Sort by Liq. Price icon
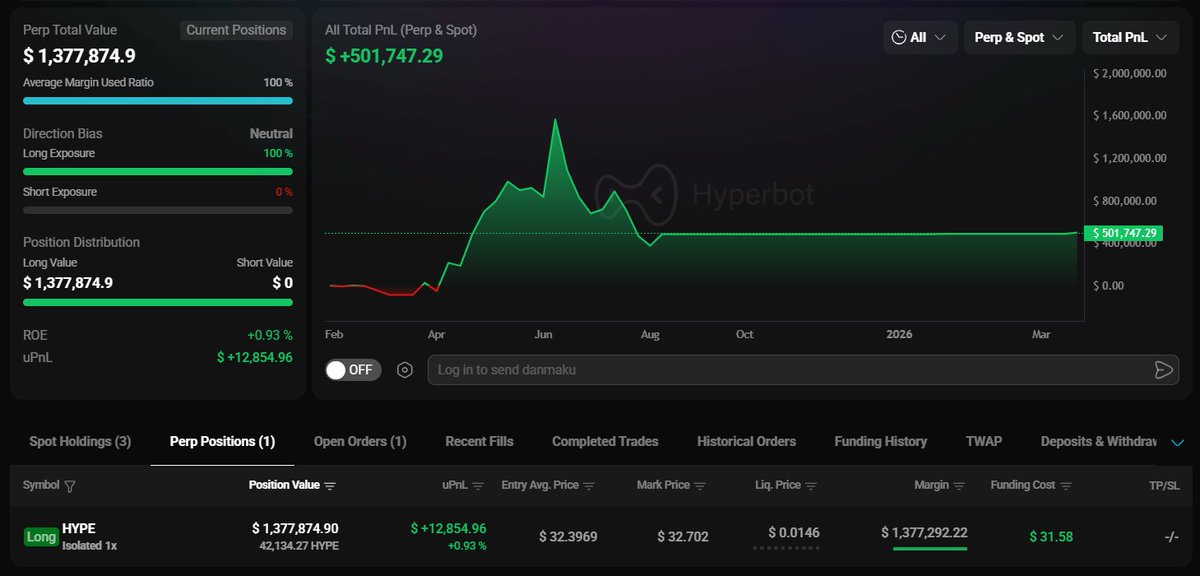 coord(811,486)
